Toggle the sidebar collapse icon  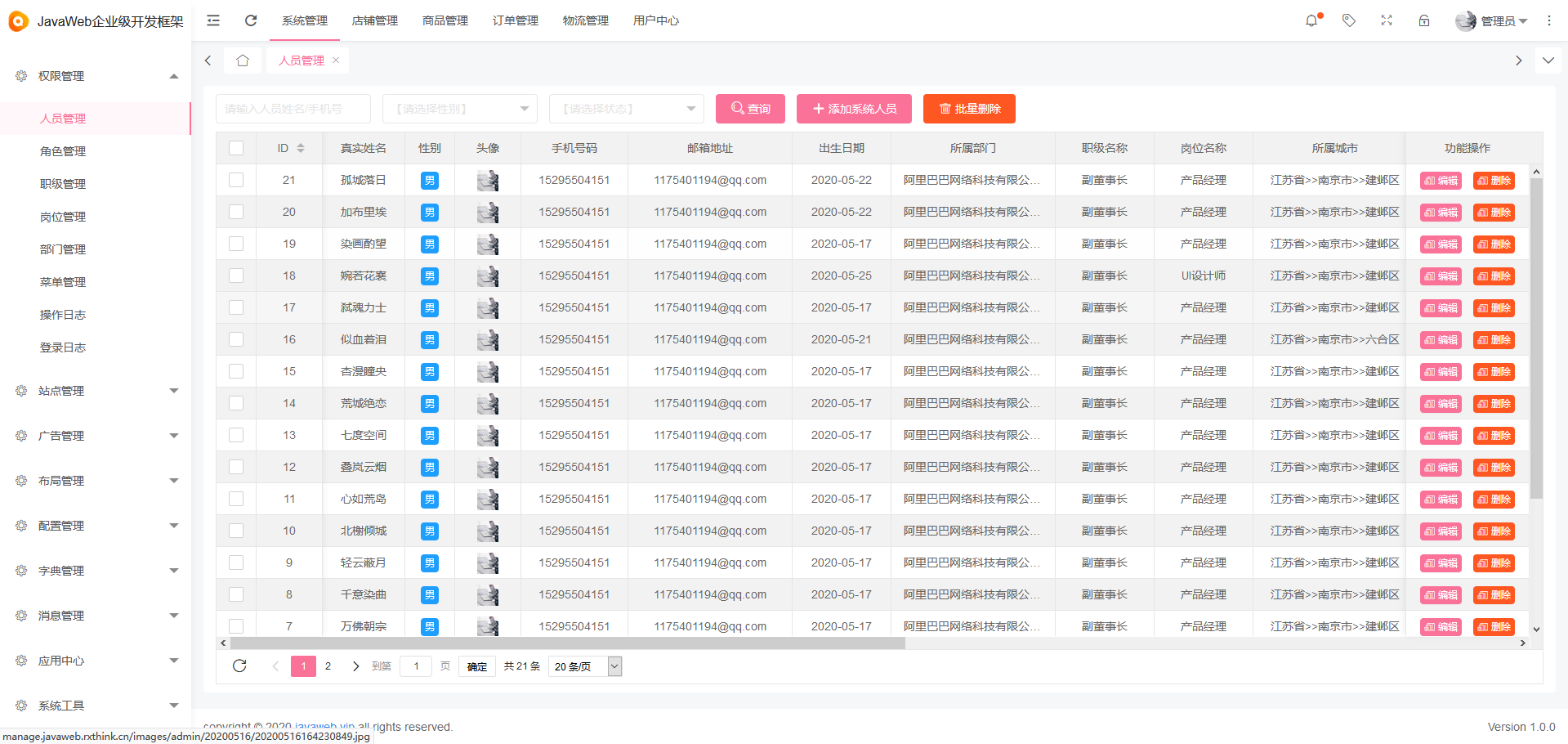pos(212,20)
